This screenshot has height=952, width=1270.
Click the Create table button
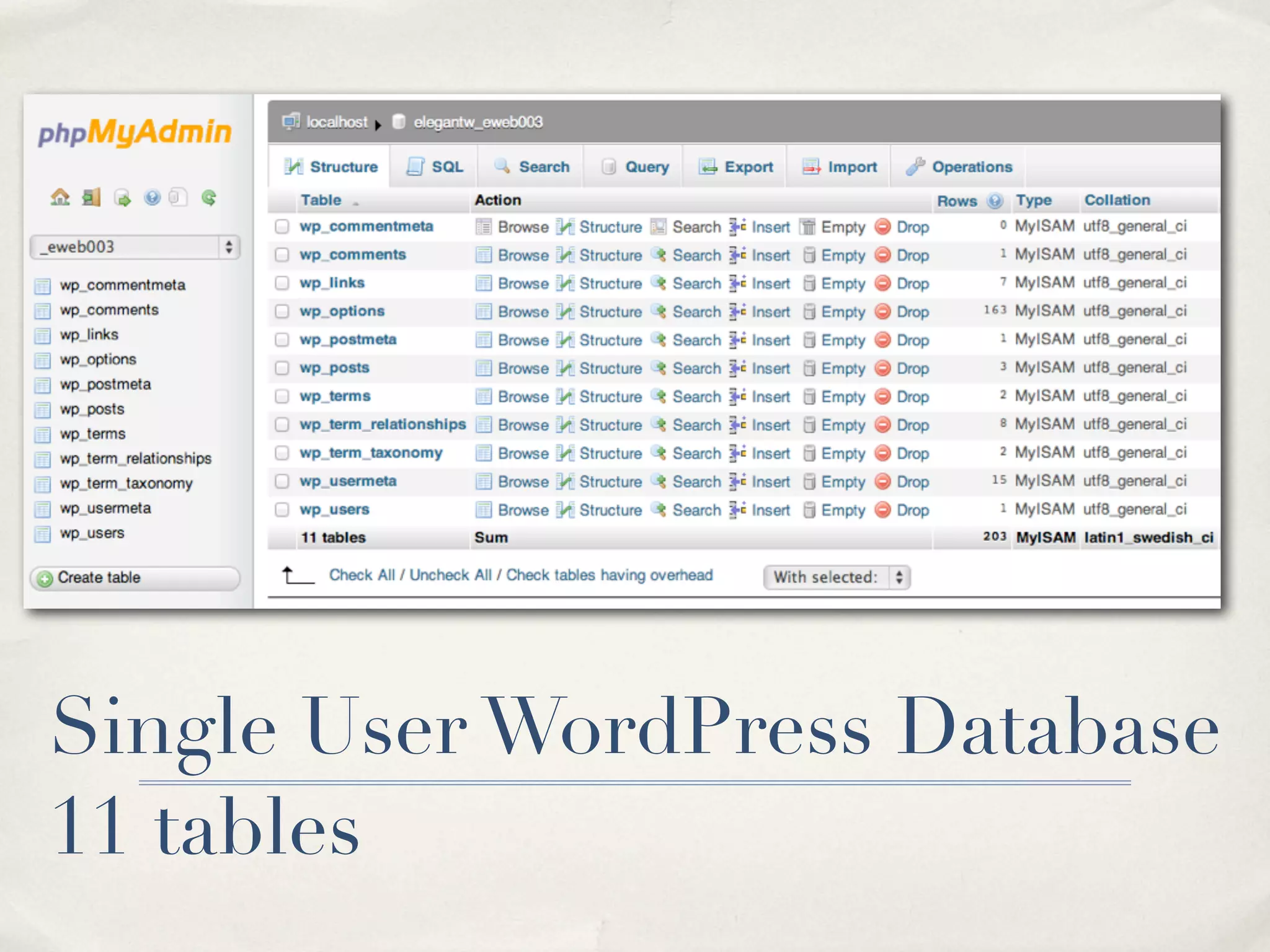(135, 578)
